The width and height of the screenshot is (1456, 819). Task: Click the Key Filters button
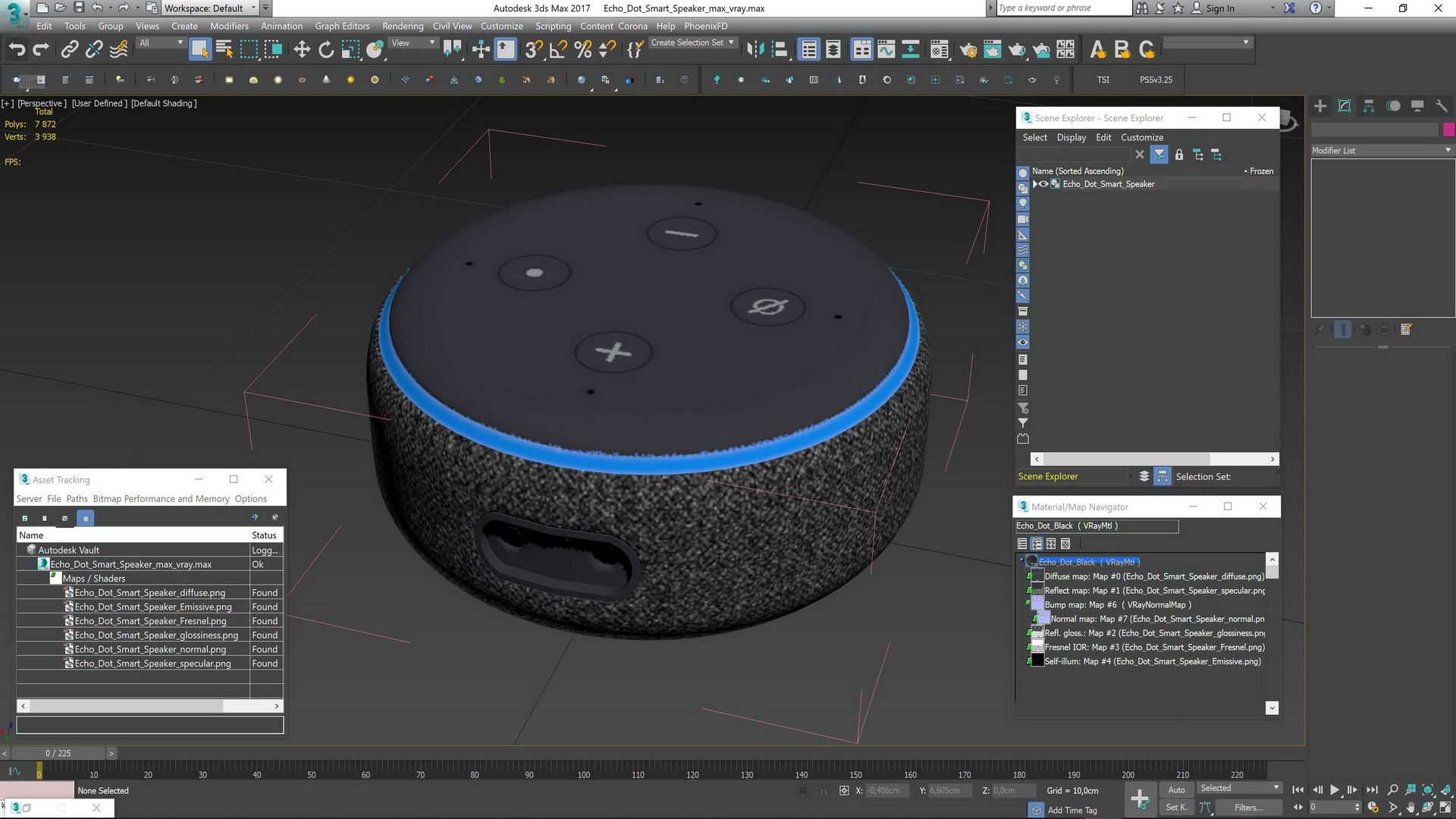pyautogui.click(x=1247, y=808)
